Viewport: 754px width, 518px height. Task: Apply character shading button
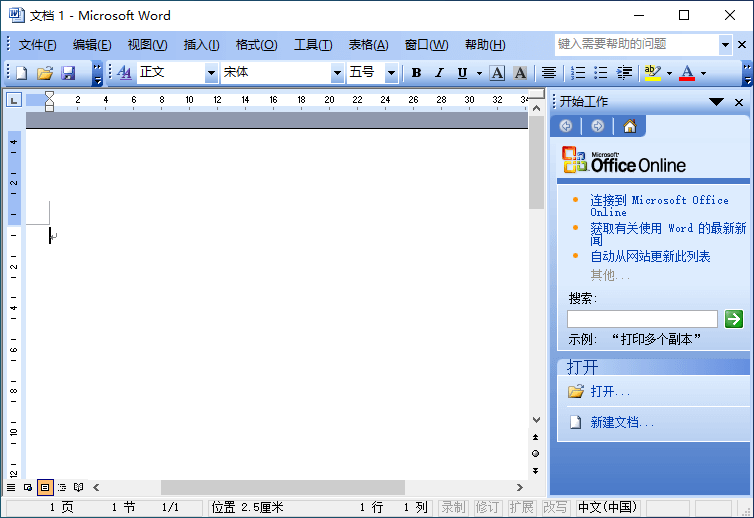(520, 73)
